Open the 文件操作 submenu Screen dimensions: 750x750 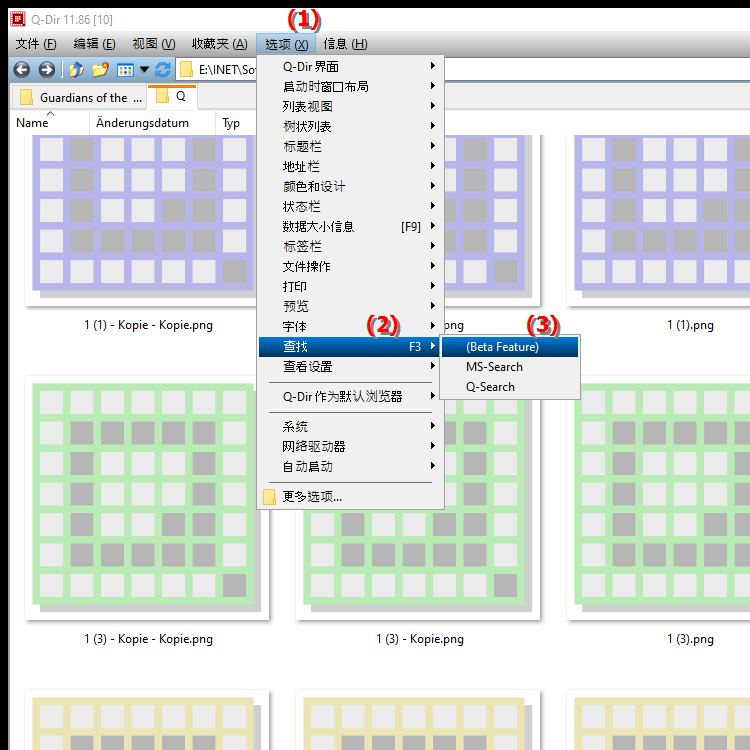tap(350, 266)
